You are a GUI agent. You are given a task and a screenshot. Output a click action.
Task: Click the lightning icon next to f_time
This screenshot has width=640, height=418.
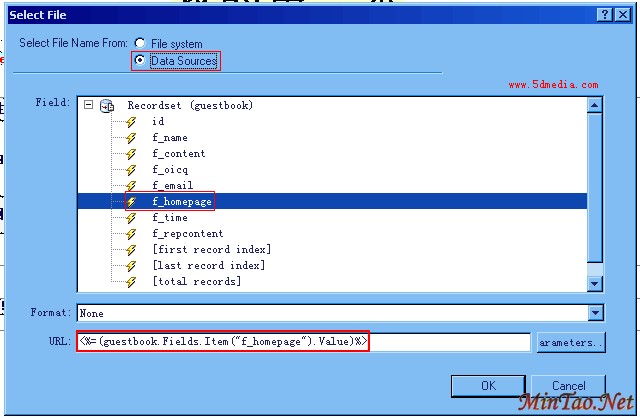[x=130, y=218]
